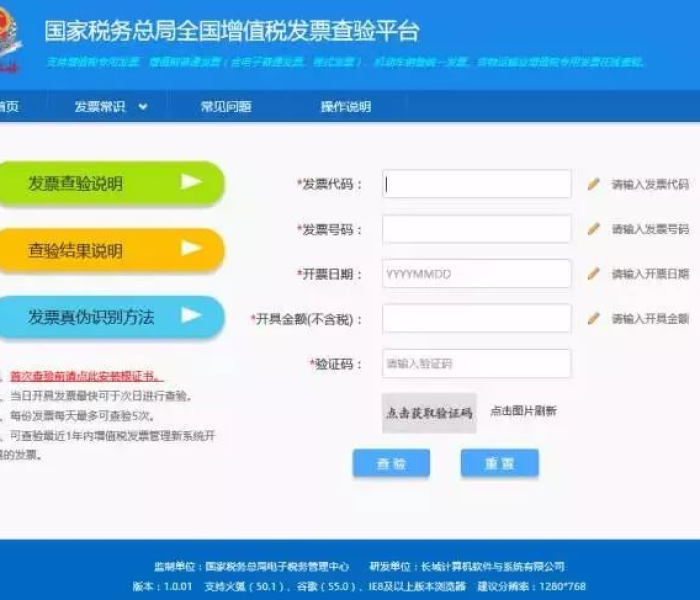Screen dimensions: 700x600
Task: Go to 常见问题 page
Action: [226, 106]
